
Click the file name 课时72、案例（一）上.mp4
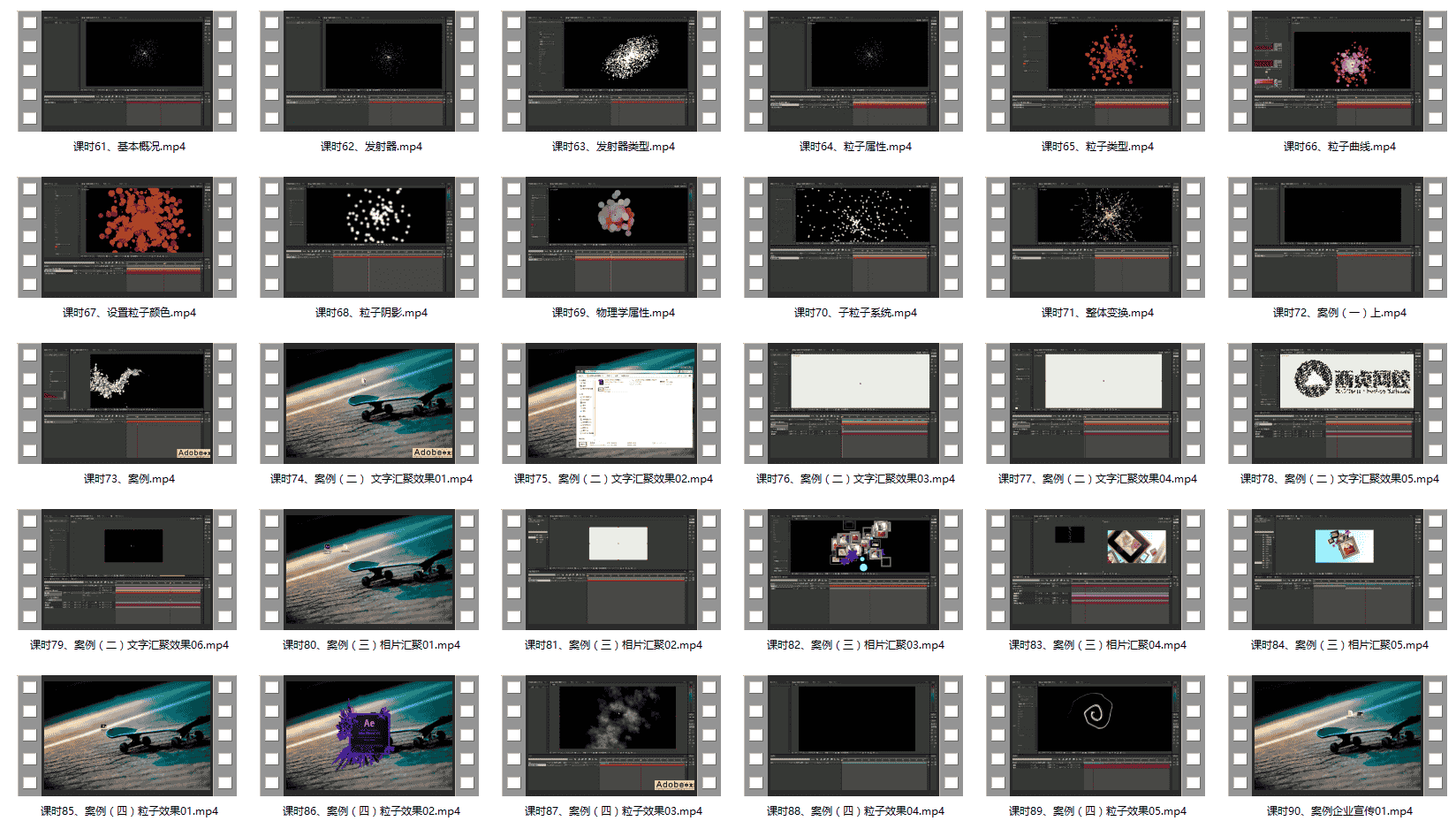[1339, 313]
